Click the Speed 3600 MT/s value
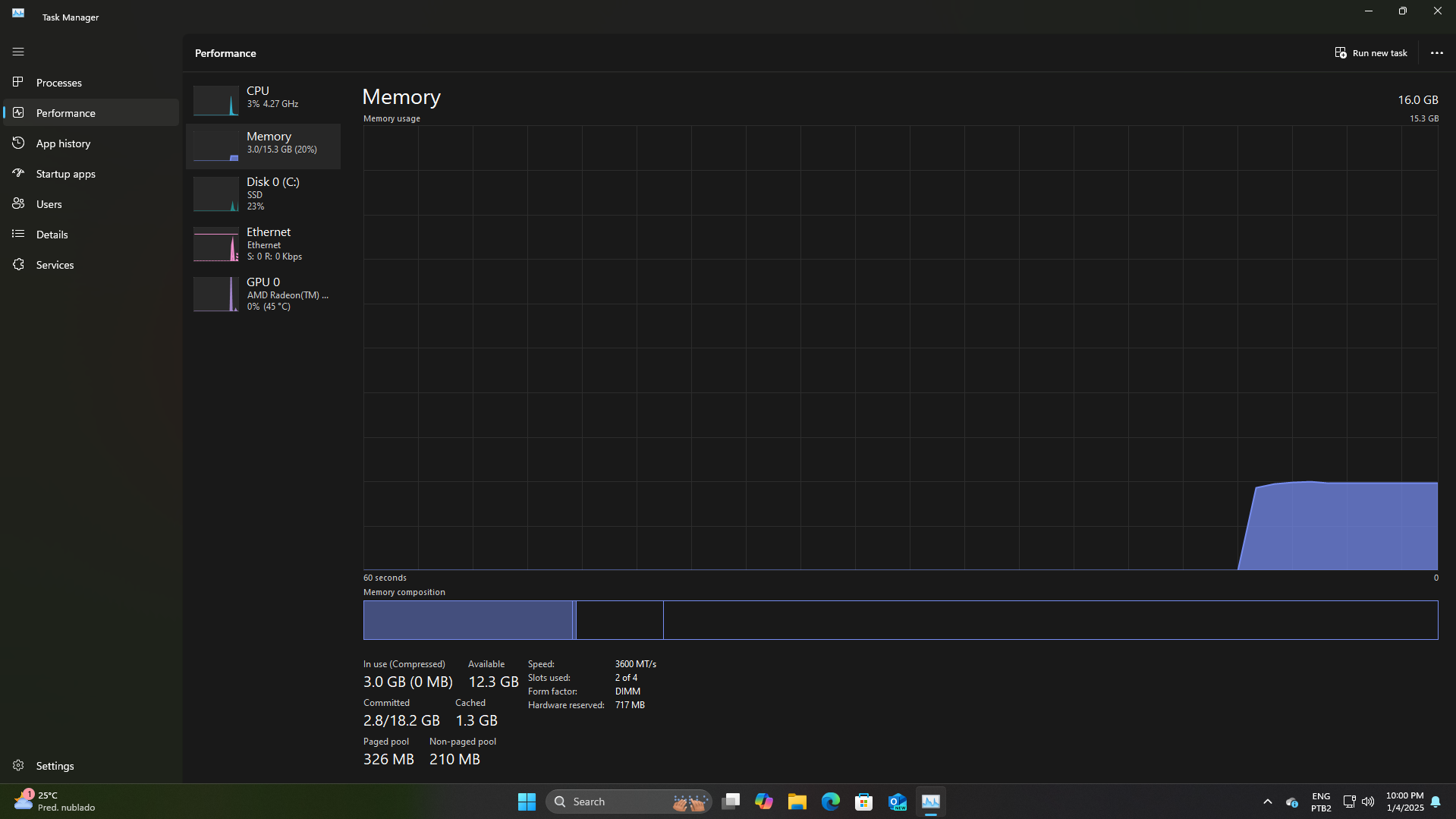1456x819 pixels. coord(636,664)
